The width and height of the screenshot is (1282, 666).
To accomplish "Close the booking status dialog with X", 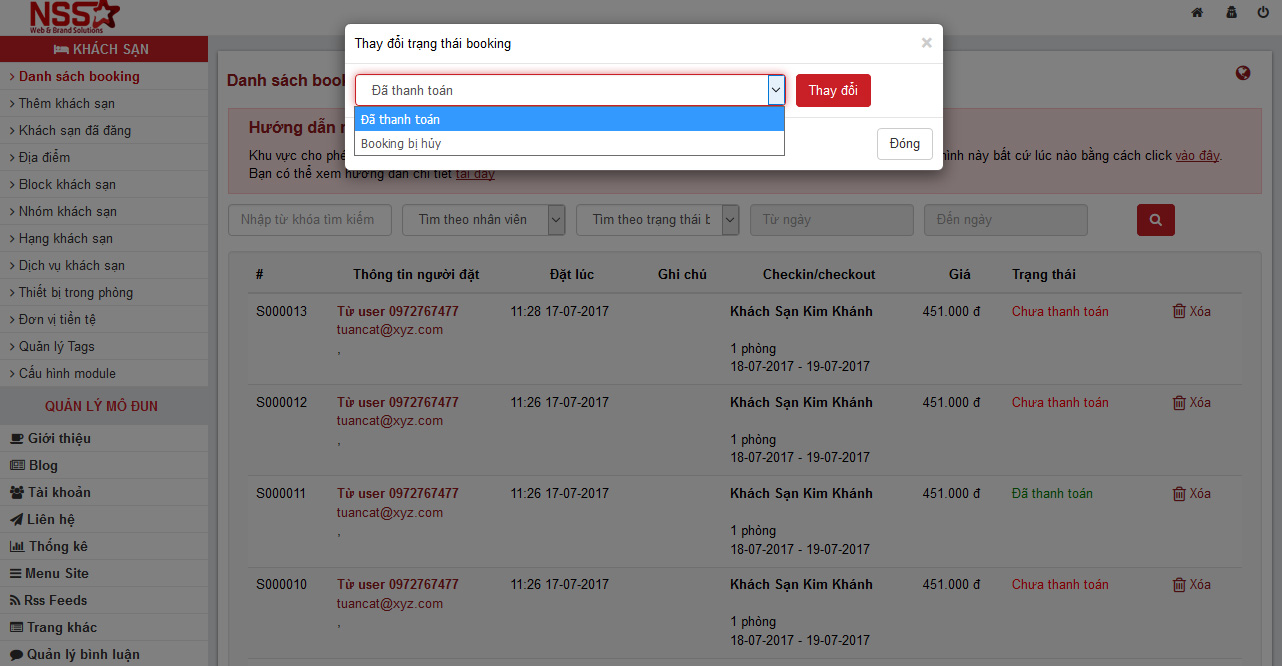I will click(926, 43).
